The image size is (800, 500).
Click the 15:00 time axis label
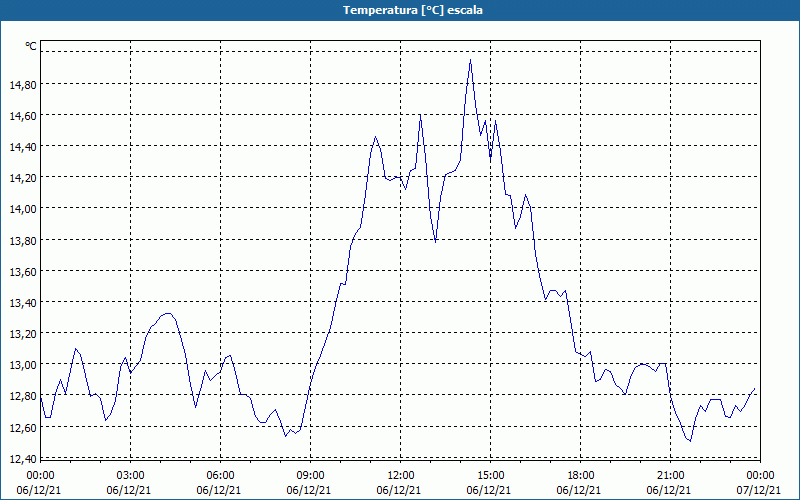(491, 476)
